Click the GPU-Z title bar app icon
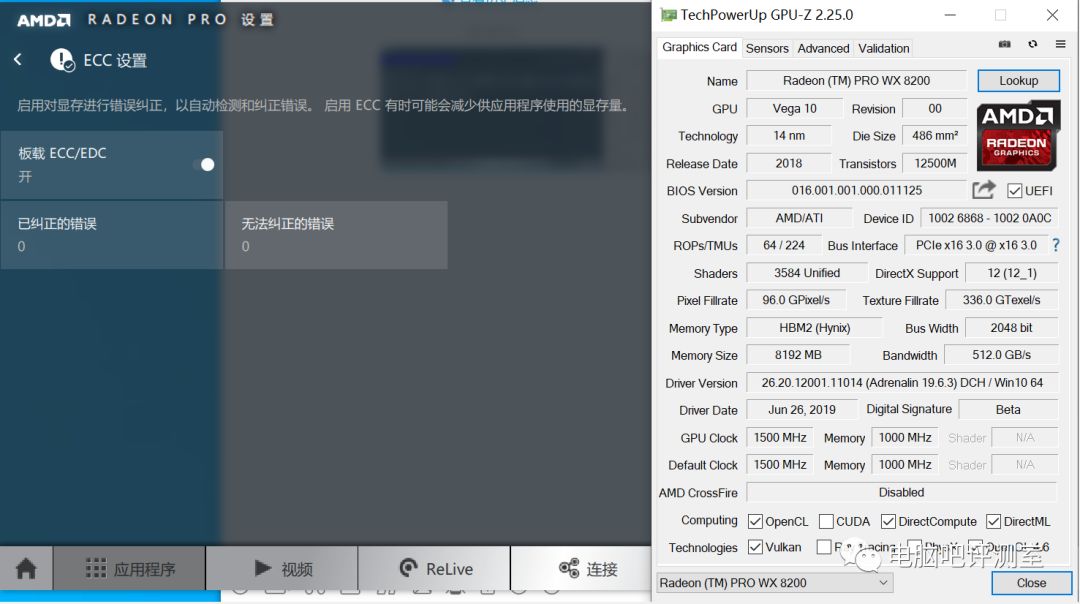Viewport: 1080px width, 604px height. pos(667,14)
